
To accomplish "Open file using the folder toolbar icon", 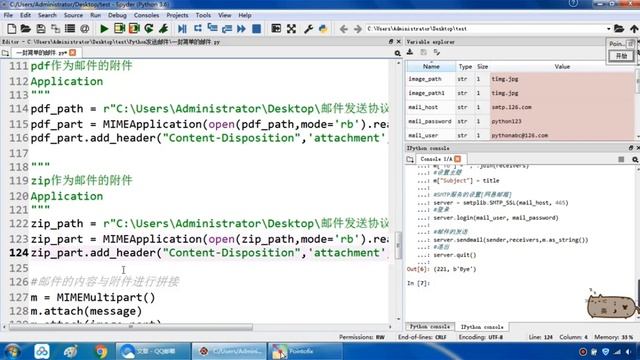I will tap(26, 29).
